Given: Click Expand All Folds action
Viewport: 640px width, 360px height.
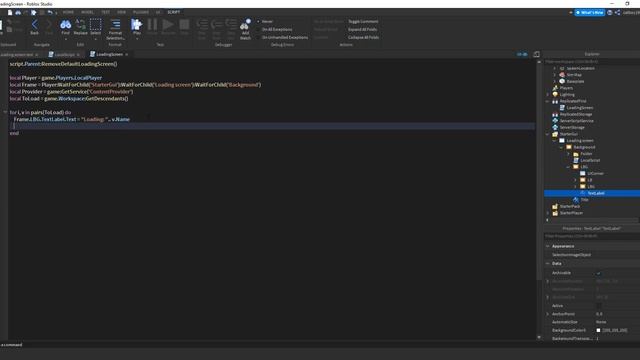Looking at the screenshot, I should click(x=362, y=29).
